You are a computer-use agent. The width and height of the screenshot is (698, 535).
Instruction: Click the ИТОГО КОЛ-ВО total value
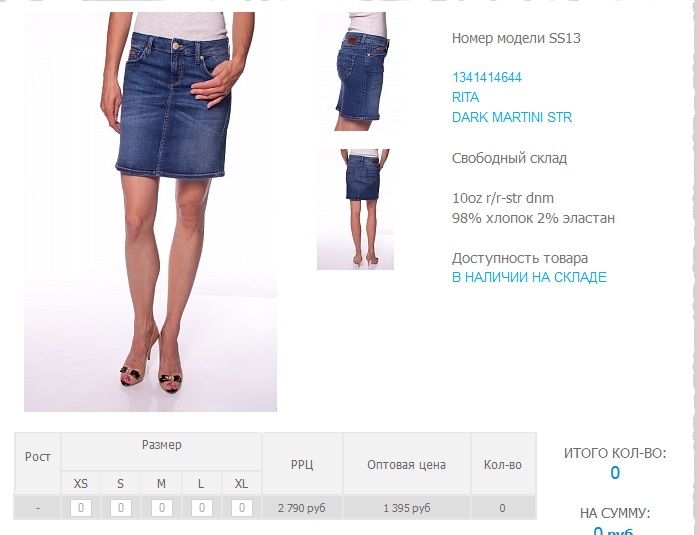pos(615,473)
